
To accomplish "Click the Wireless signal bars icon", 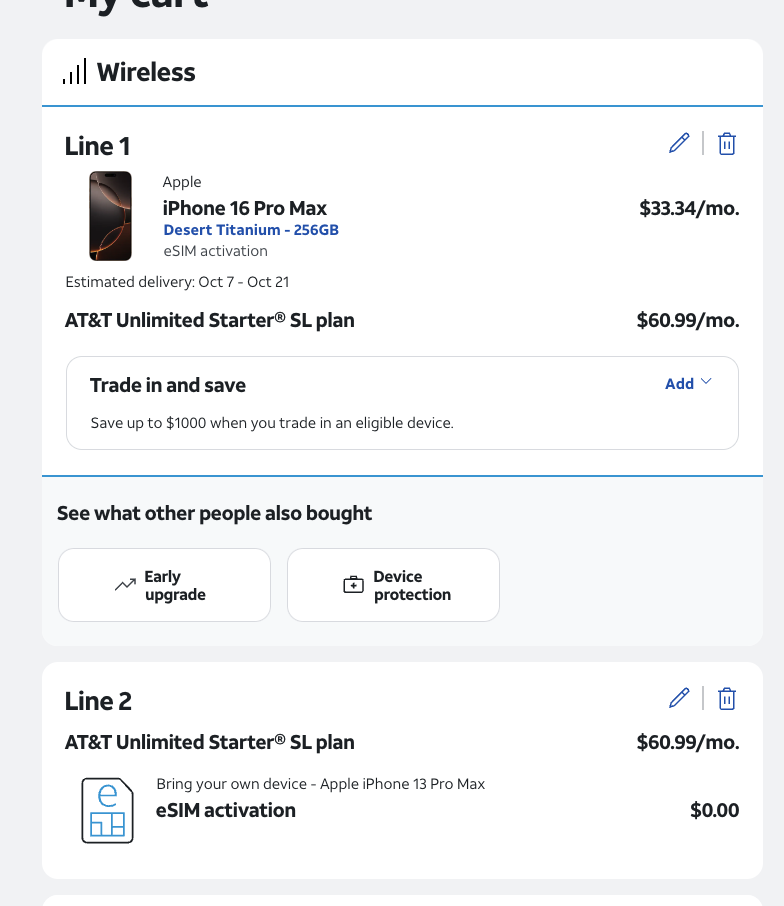I will coord(75,71).
